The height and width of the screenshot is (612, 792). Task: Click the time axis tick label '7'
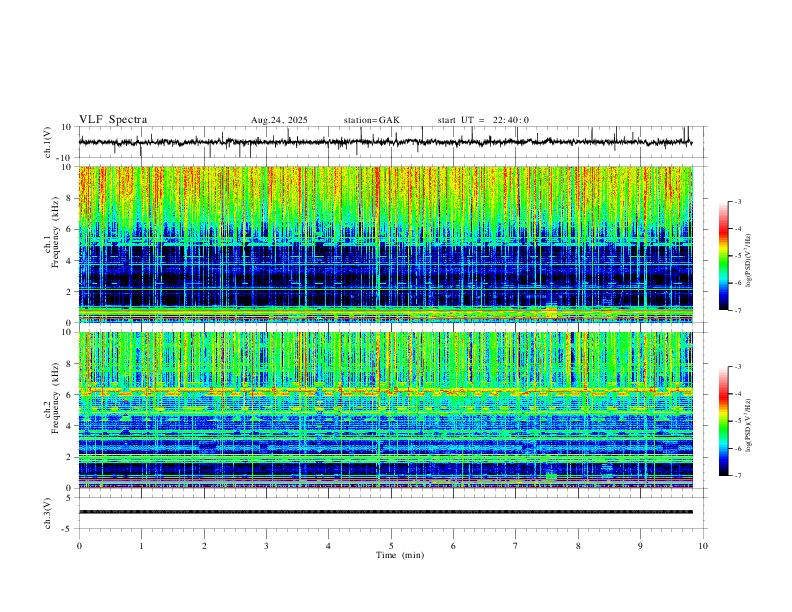516,546
